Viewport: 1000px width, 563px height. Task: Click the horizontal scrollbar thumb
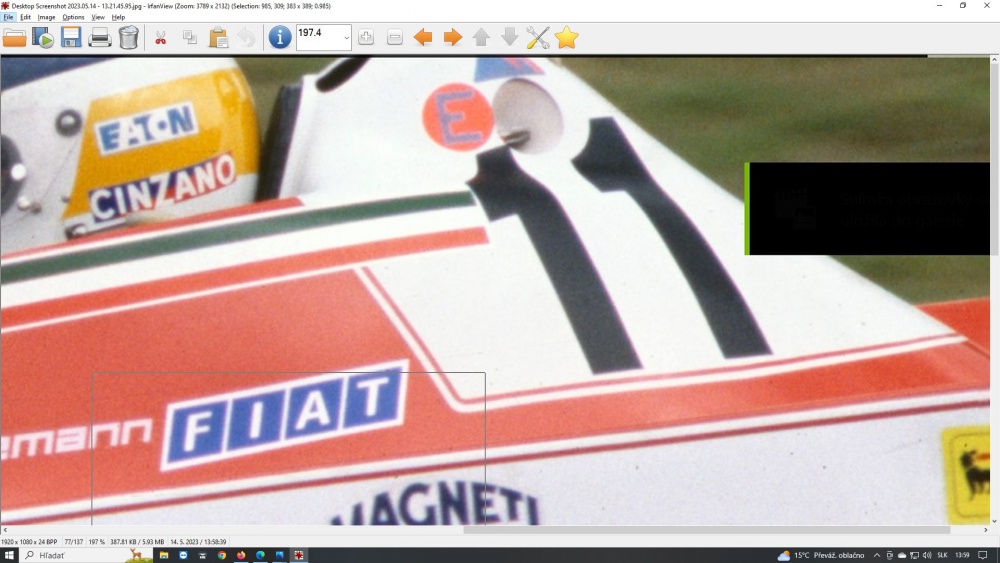707,530
